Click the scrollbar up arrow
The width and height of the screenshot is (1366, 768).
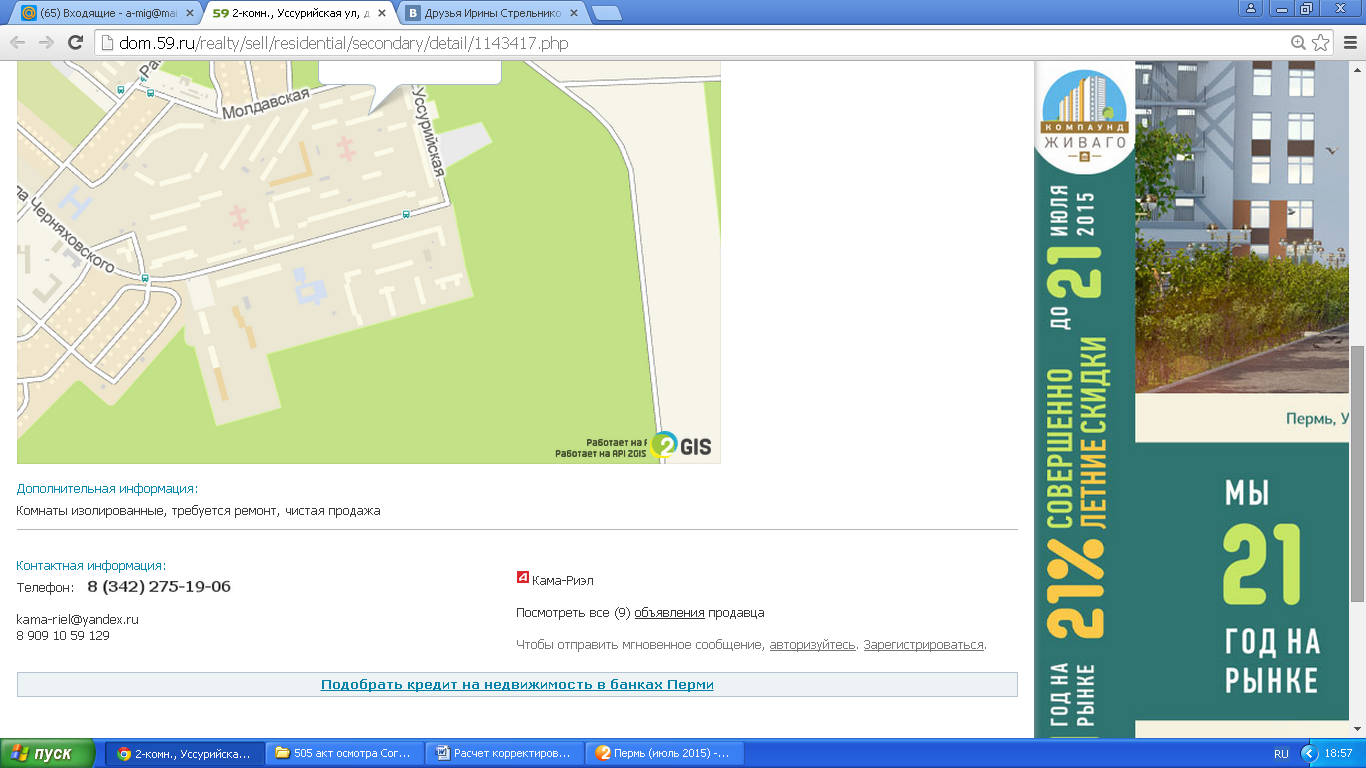click(1357, 68)
